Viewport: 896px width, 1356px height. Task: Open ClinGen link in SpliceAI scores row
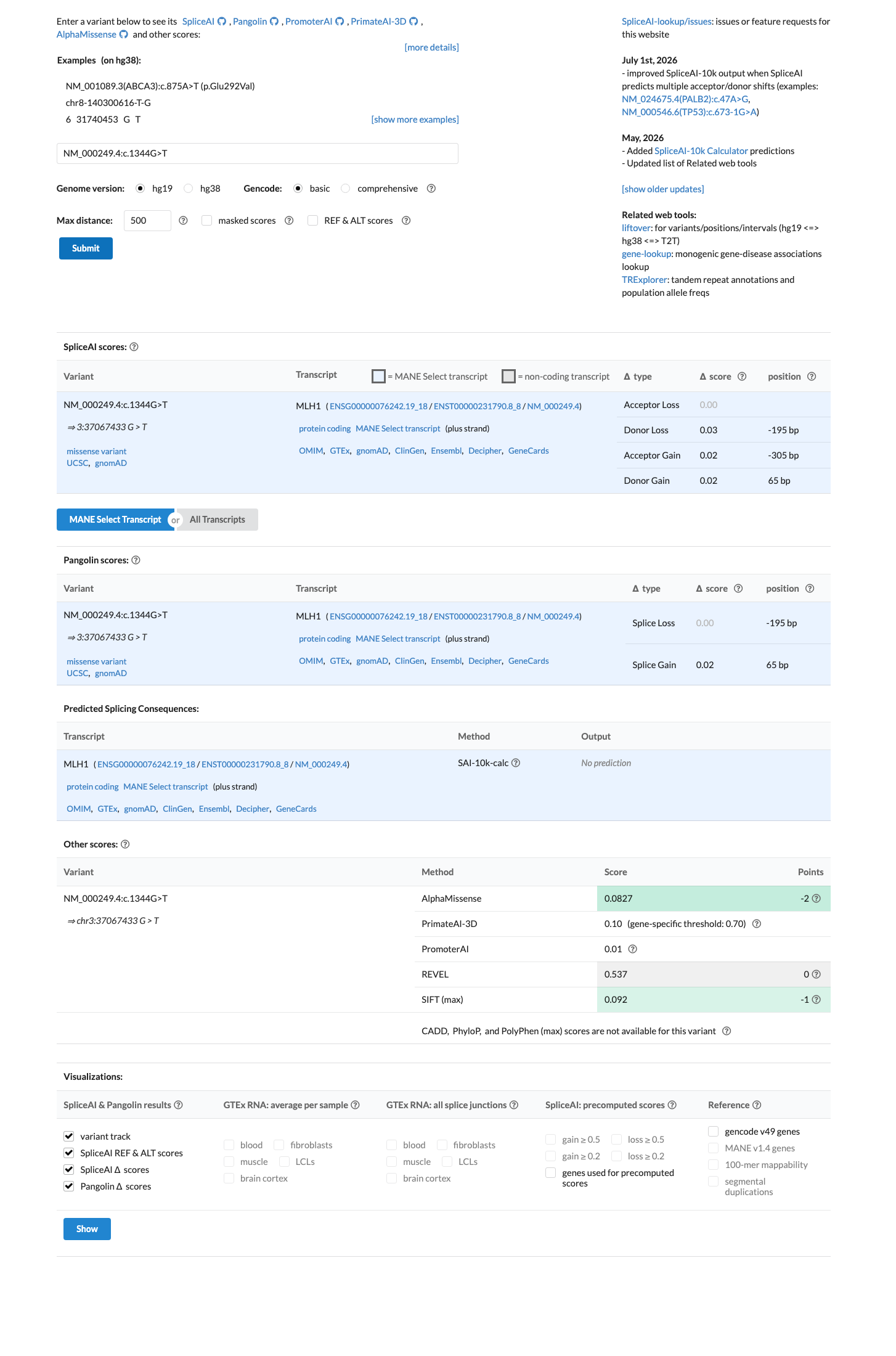(x=409, y=451)
